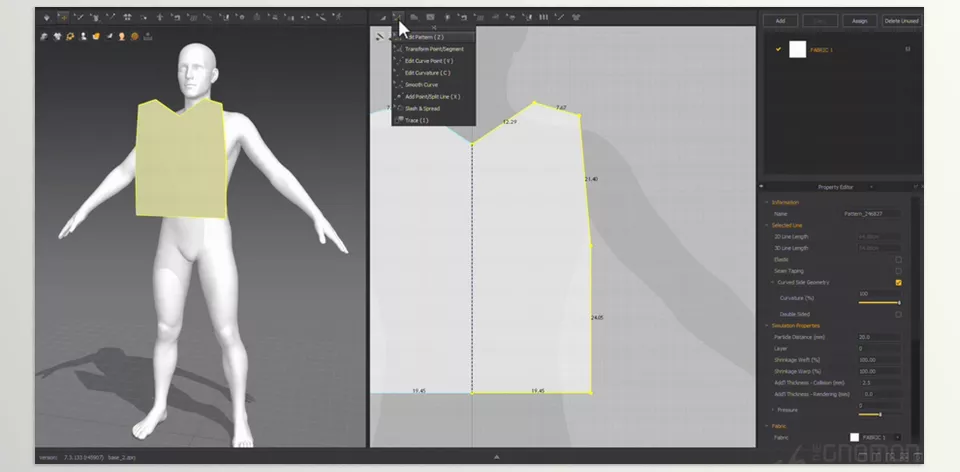Open the Property Editor title dropdown arrow

click(871, 187)
